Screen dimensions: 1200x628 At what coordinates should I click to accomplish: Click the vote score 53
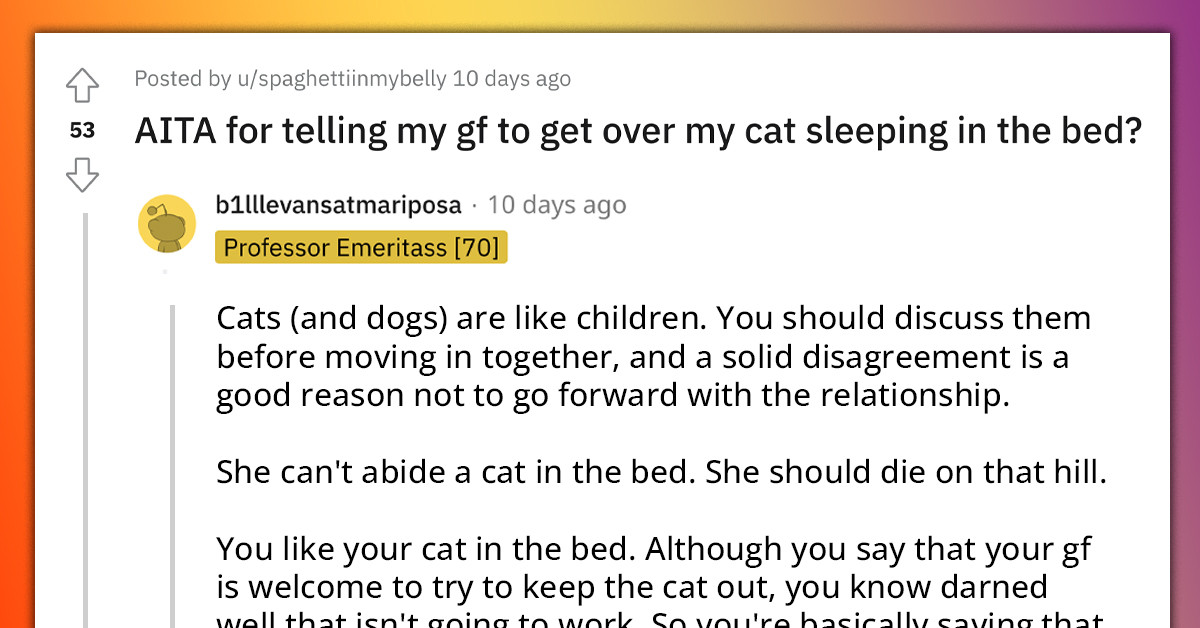click(82, 131)
